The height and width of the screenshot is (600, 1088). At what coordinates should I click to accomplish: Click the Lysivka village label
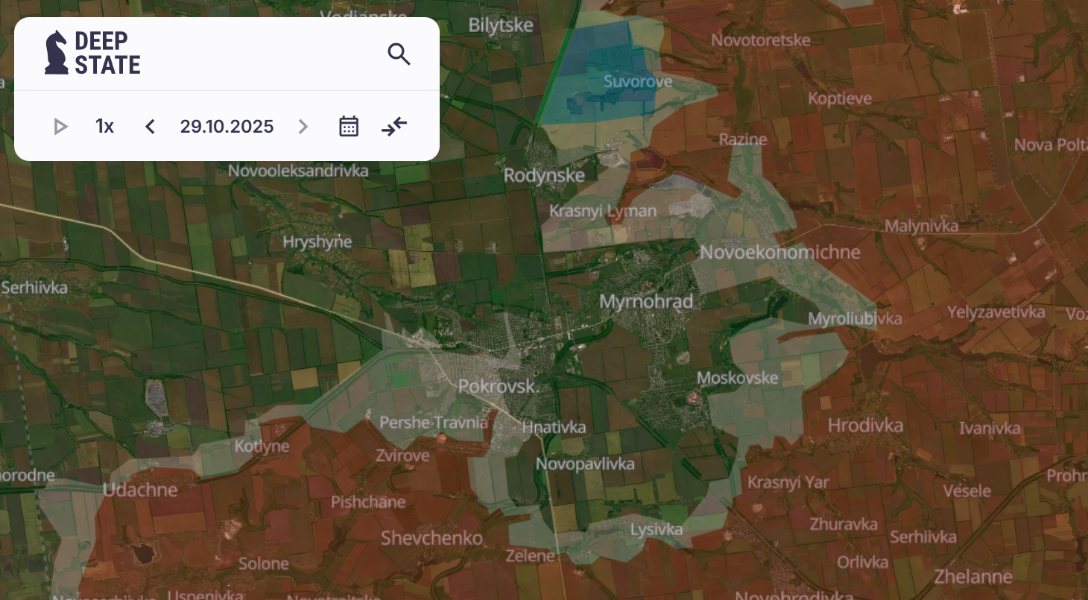(x=656, y=530)
